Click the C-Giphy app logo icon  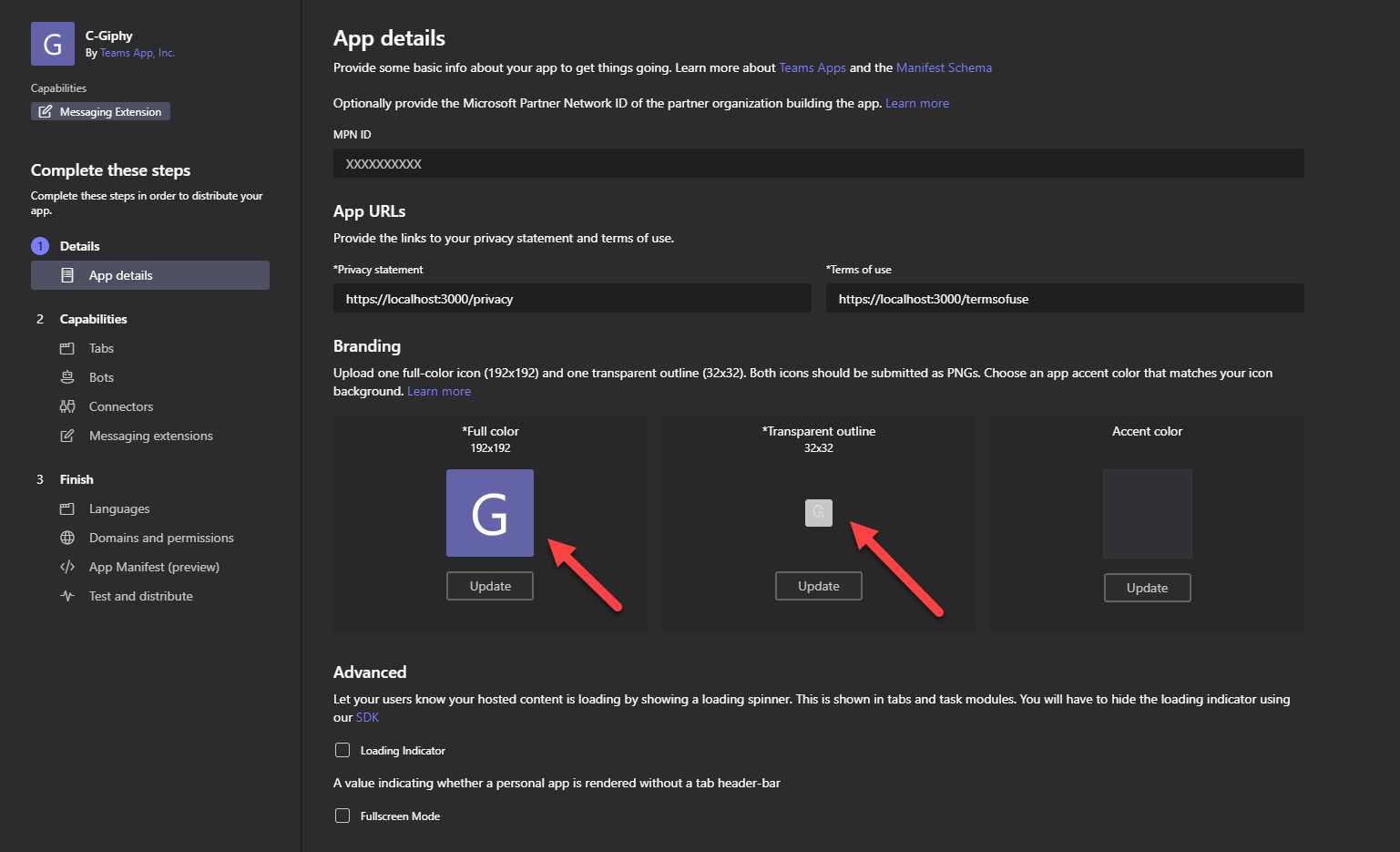(x=53, y=44)
